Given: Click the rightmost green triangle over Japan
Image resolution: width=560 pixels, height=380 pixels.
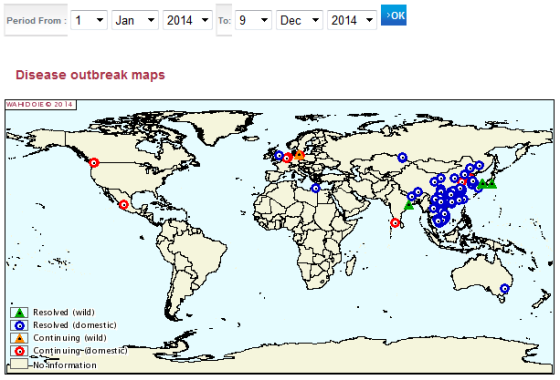Looking at the screenshot, I should pos(492,184).
